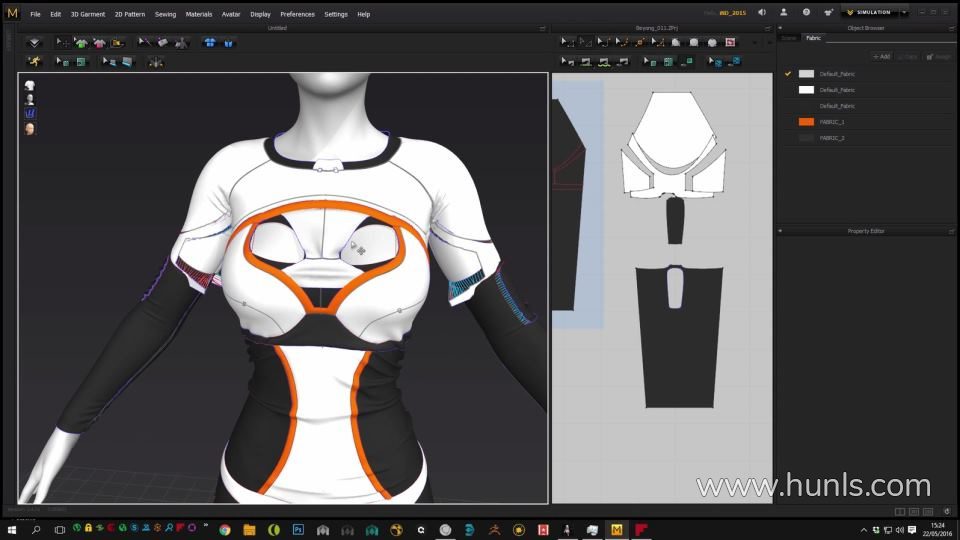The width and height of the screenshot is (960, 540).
Task: Open the Avatar menu
Action: pyautogui.click(x=231, y=14)
